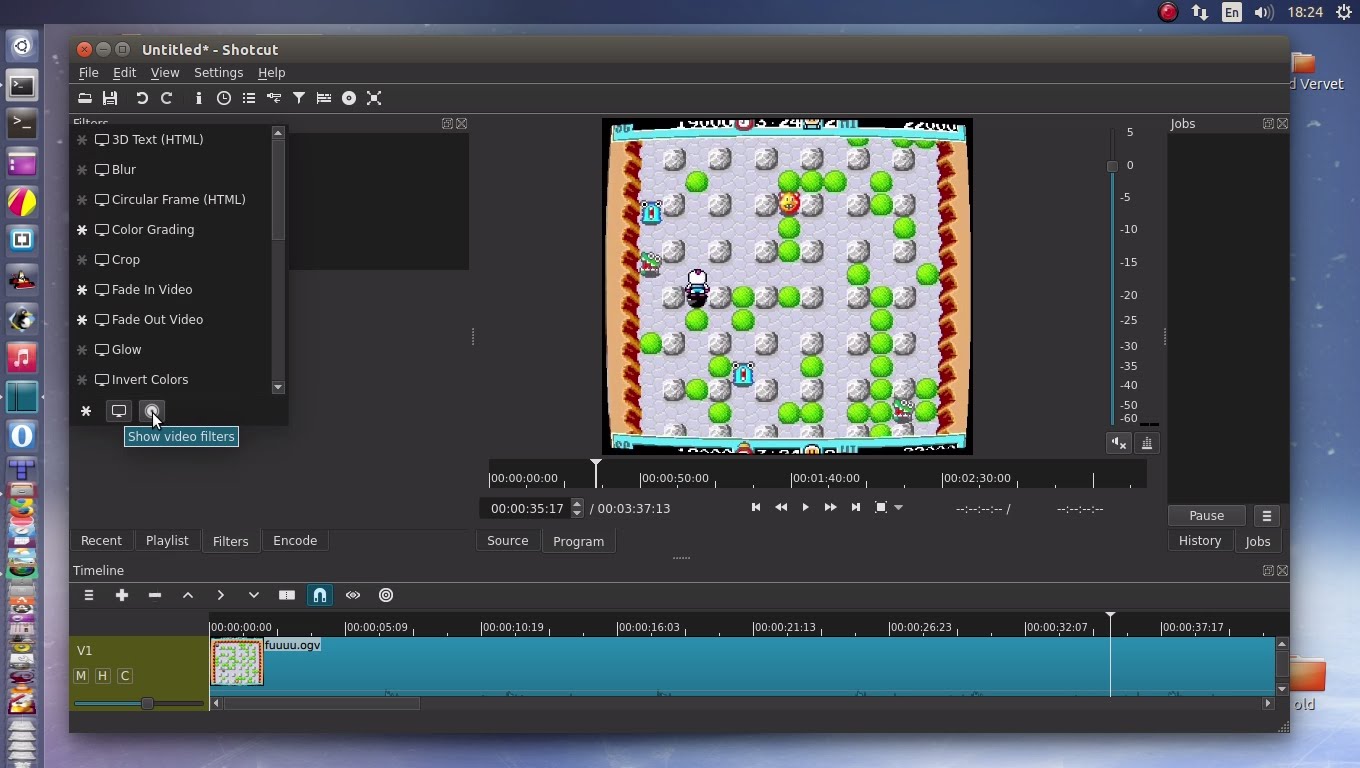Mute track V1 with M button
1360x768 pixels.
(81, 676)
